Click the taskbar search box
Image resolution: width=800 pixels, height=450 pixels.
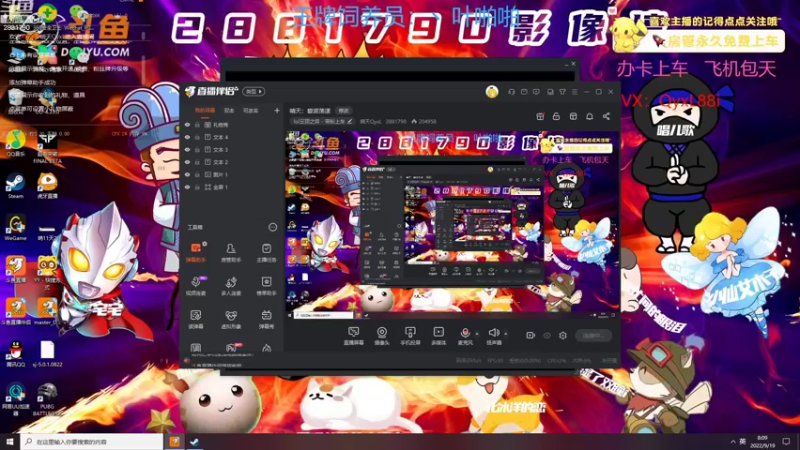tap(92, 441)
